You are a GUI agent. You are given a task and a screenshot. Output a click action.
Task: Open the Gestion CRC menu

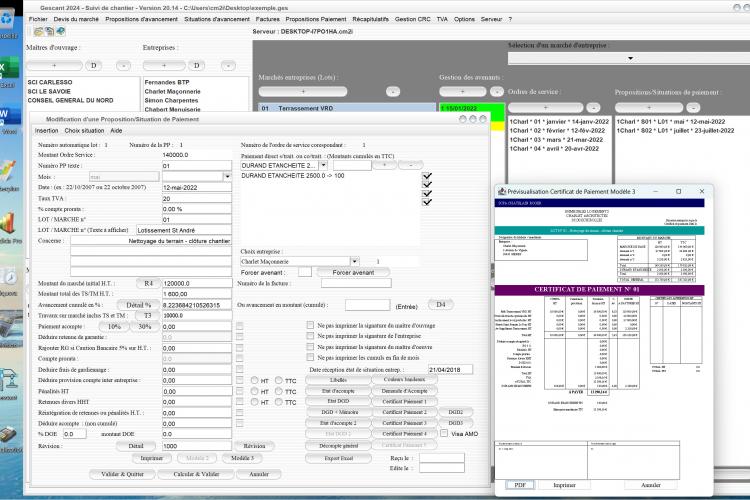pos(412,19)
